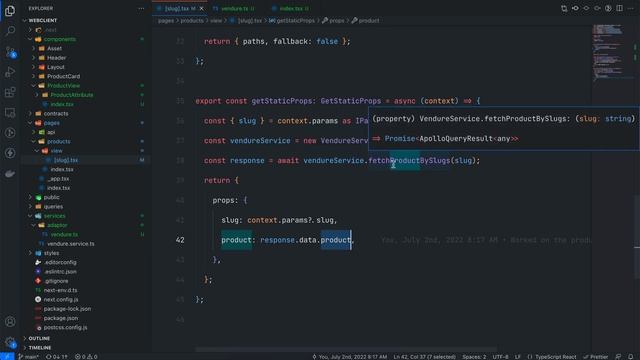Open the Remote Explorer view
640x360 pixels.
10,113
